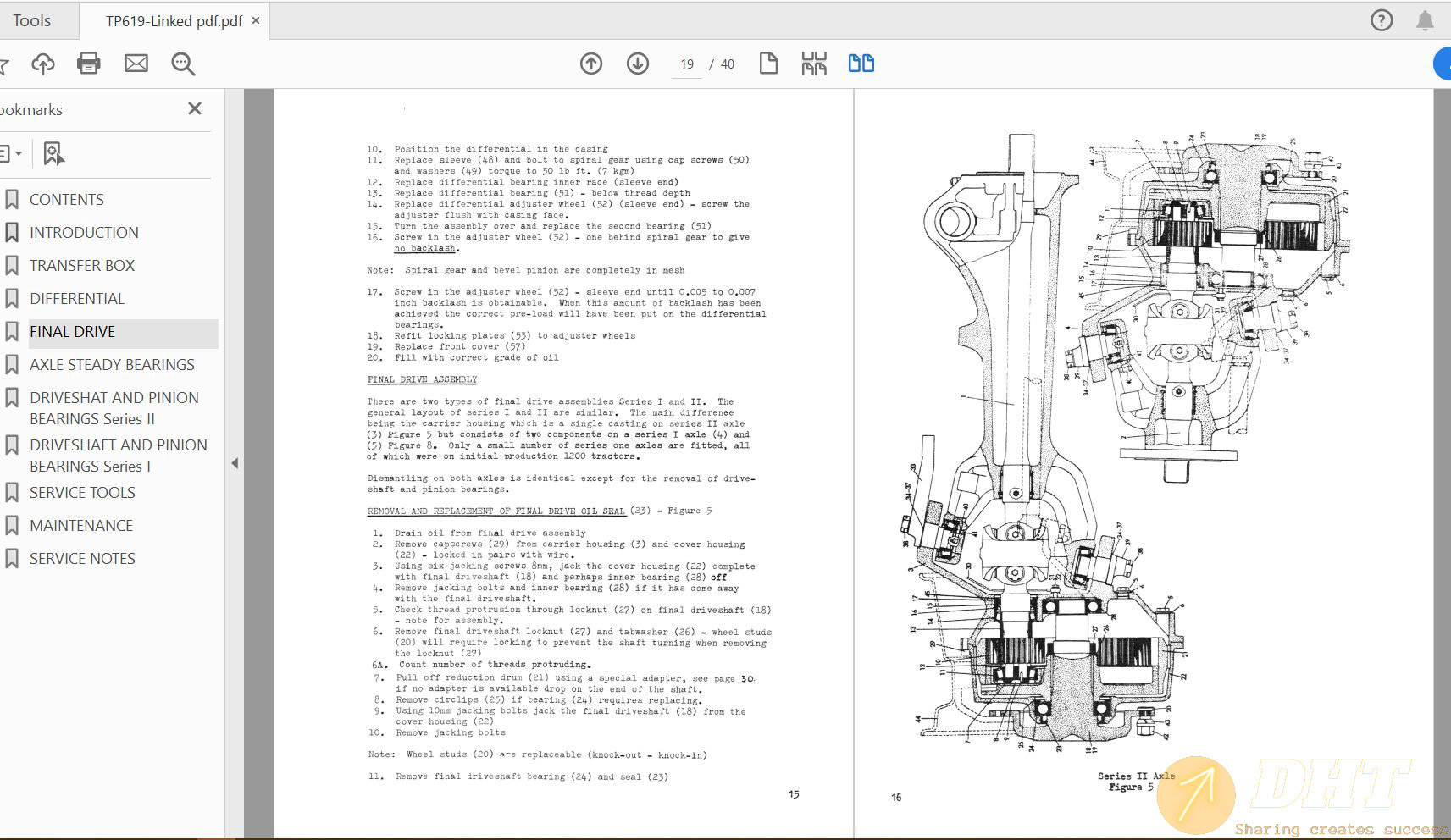Click the print file icon
Viewport: 1451px width, 840px height.
point(89,64)
